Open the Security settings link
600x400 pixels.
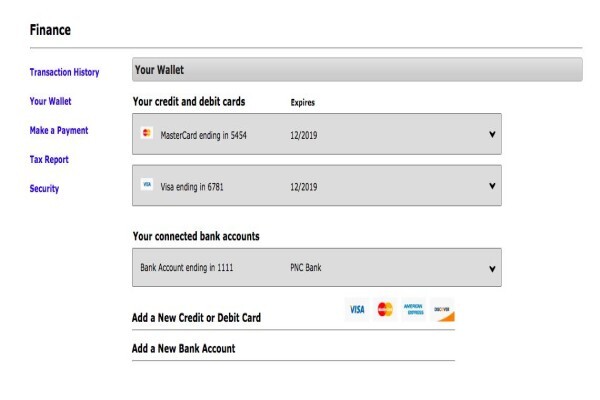(x=44, y=189)
